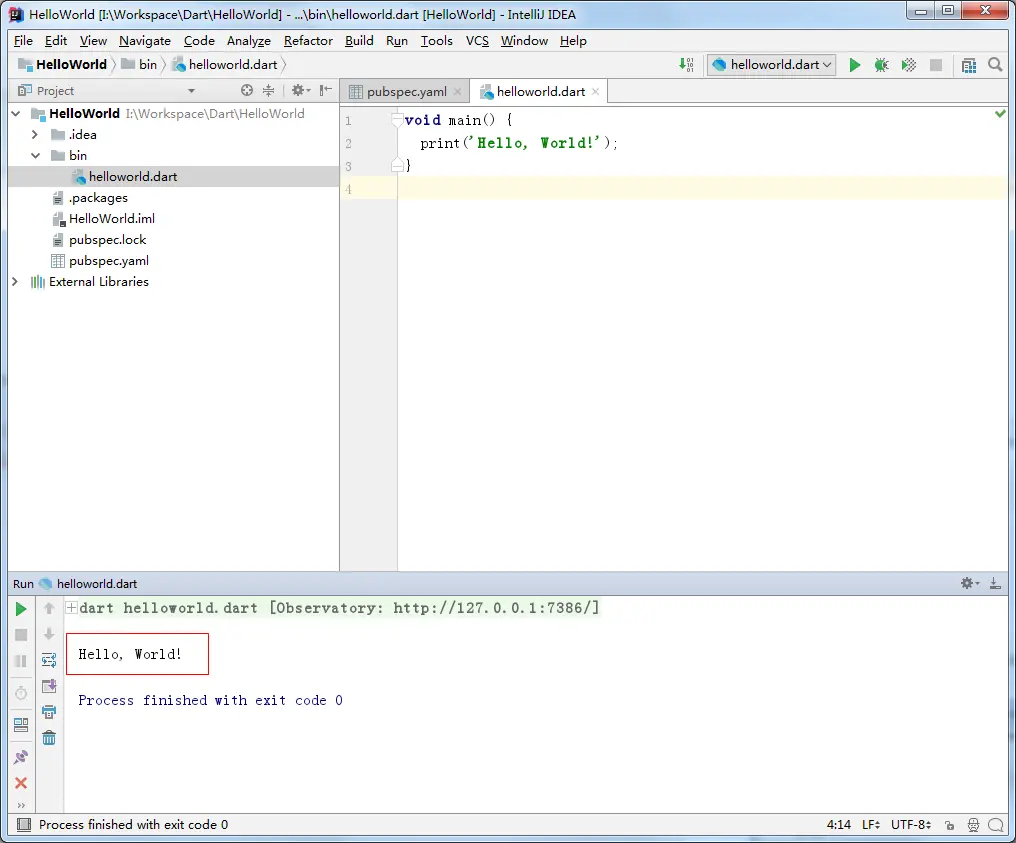Image resolution: width=1016 pixels, height=843 pixels.
Task: Toggle tool window bars in status bar
Action: coord(24,825)
